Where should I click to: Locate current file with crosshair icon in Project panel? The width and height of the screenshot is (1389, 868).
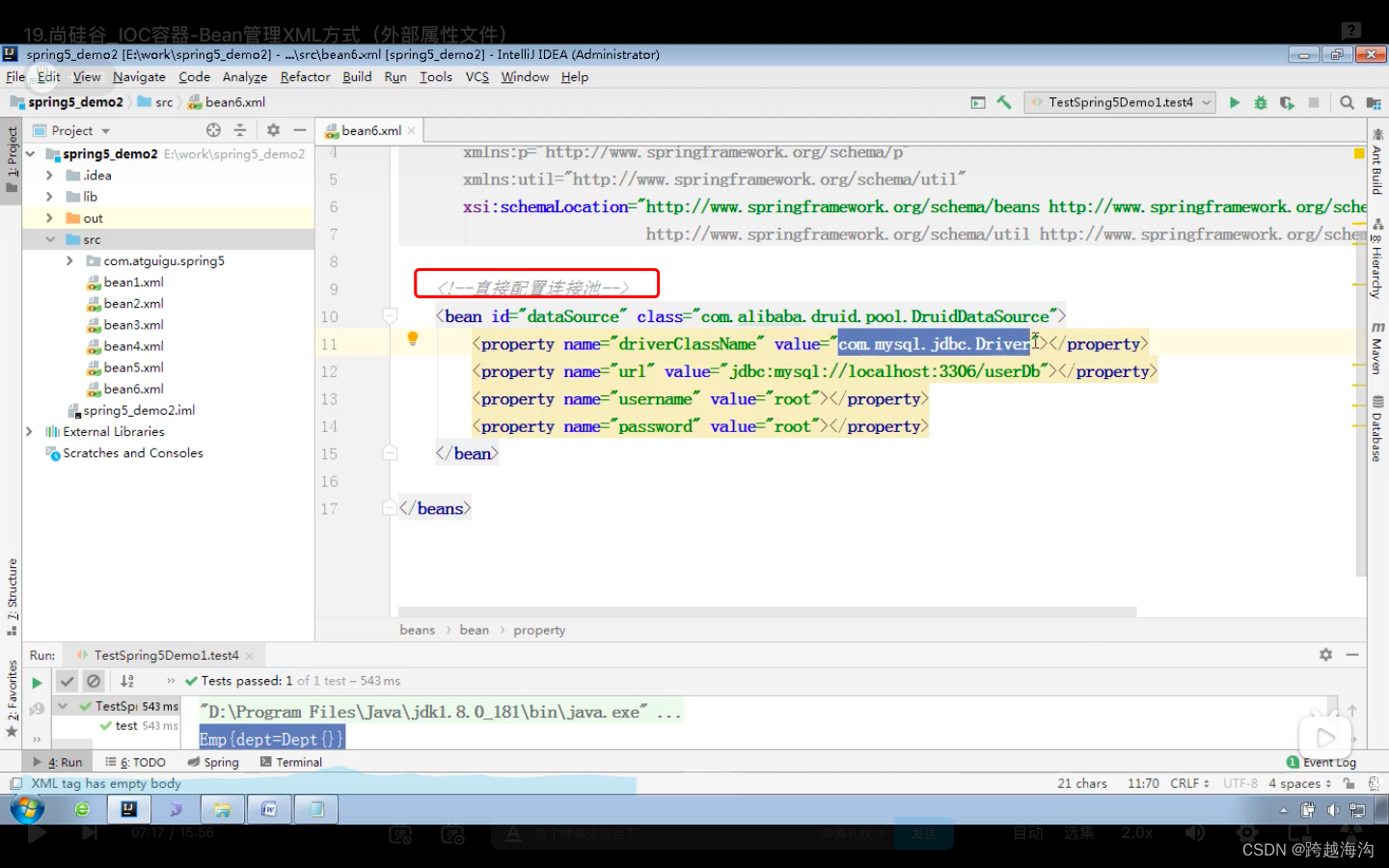pyautogui.click(x=213, y=130)
